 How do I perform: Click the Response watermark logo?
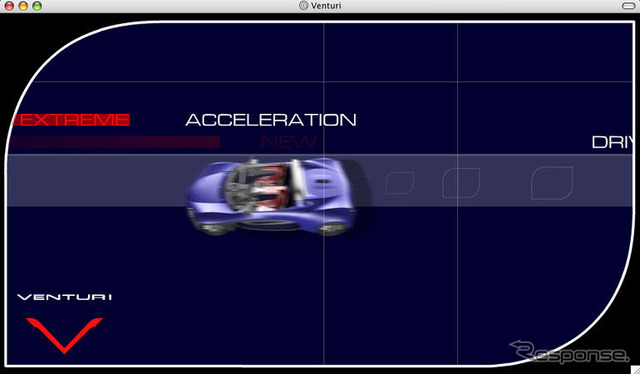click(569, 352)
